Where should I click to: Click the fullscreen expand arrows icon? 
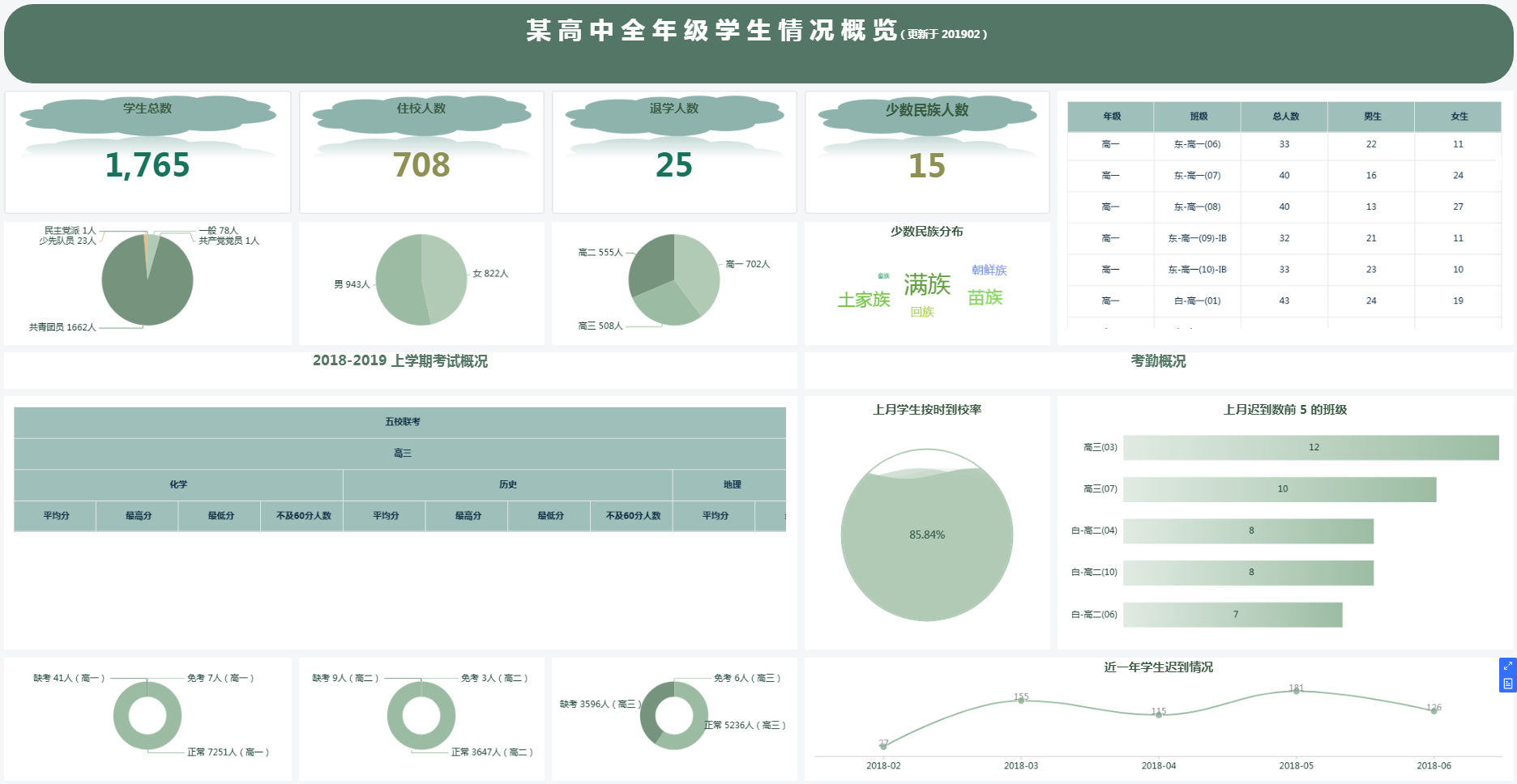(x=1507, y=666)
